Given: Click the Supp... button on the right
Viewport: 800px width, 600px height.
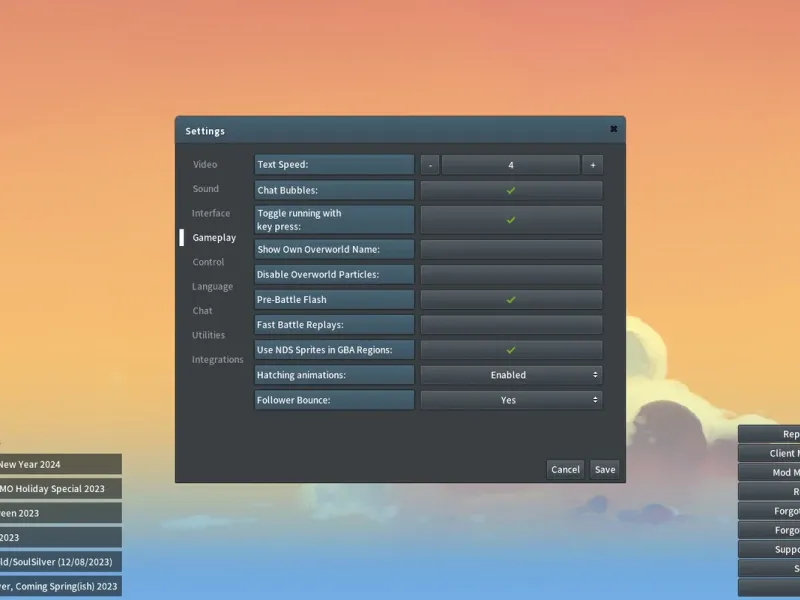Looking at the screenshot, I should tap(769, 549).
